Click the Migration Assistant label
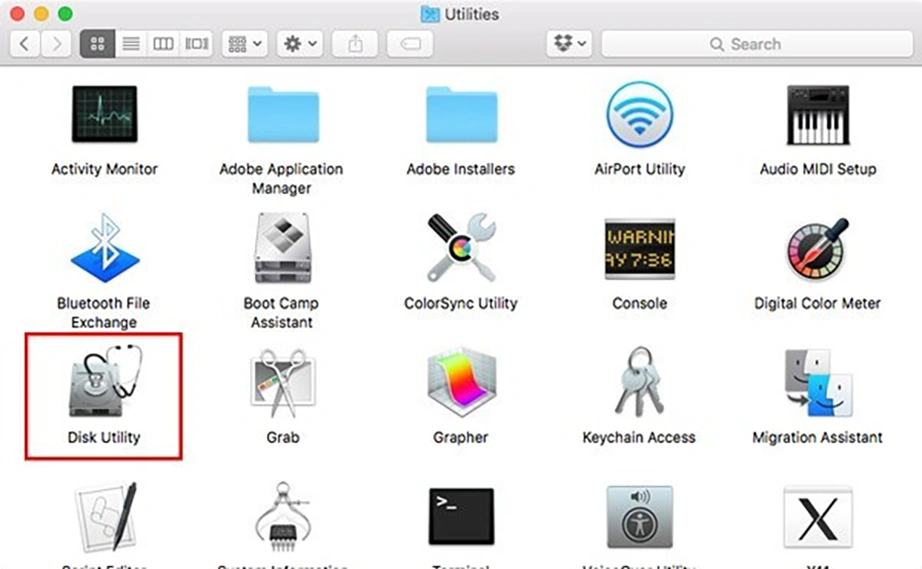 point(817,437)
